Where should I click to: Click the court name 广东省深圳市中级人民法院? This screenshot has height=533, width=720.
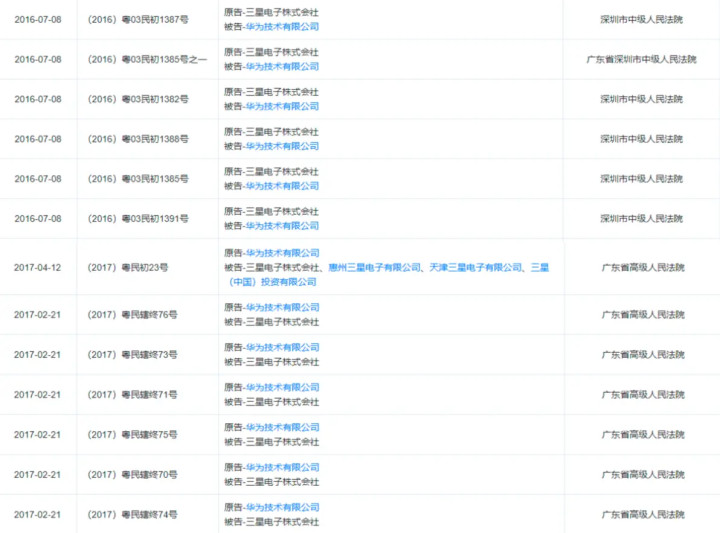point(641,59)
